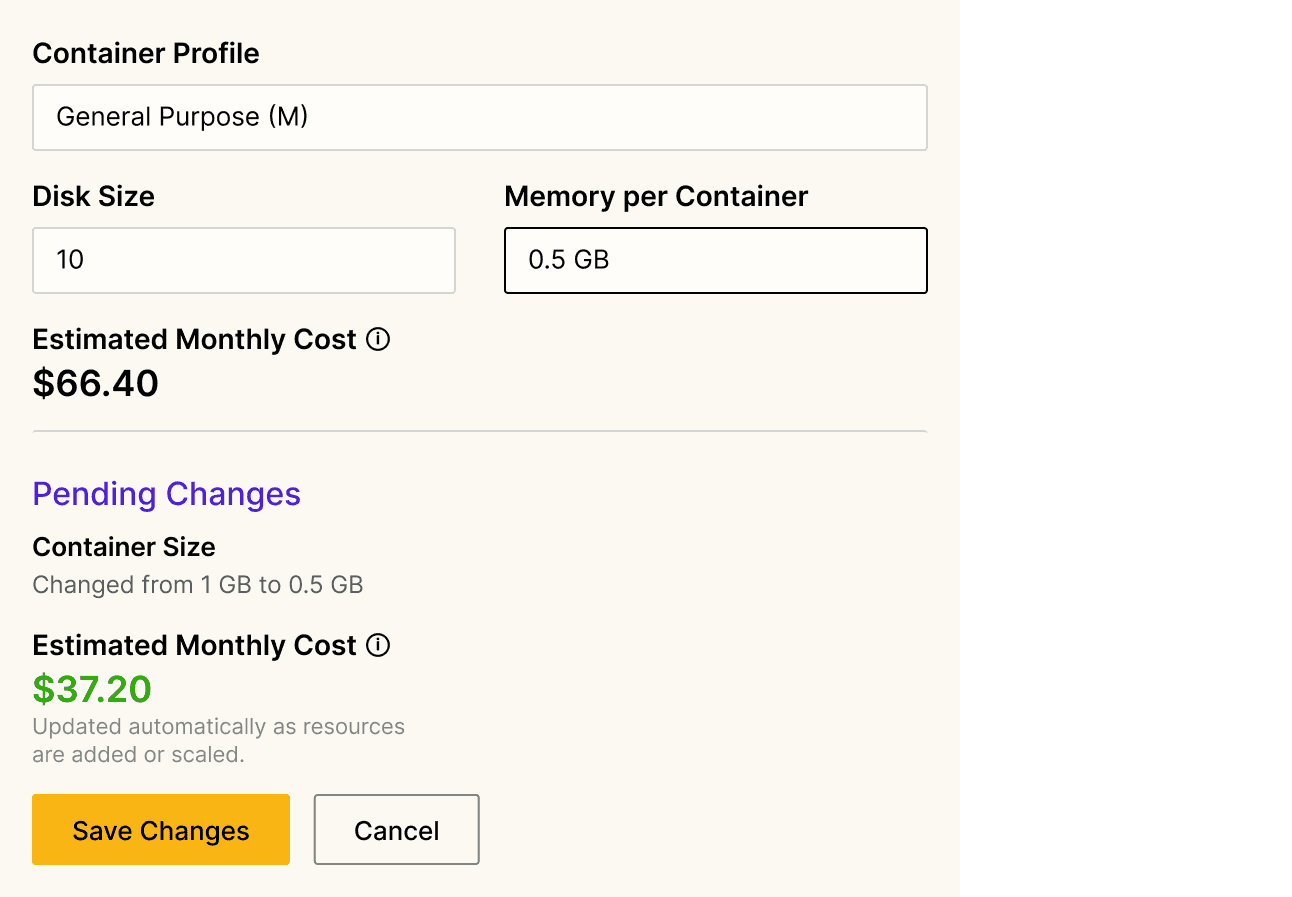Click the 'Changed from 1 GB to 0.5 GB' text

click(197, 585)
